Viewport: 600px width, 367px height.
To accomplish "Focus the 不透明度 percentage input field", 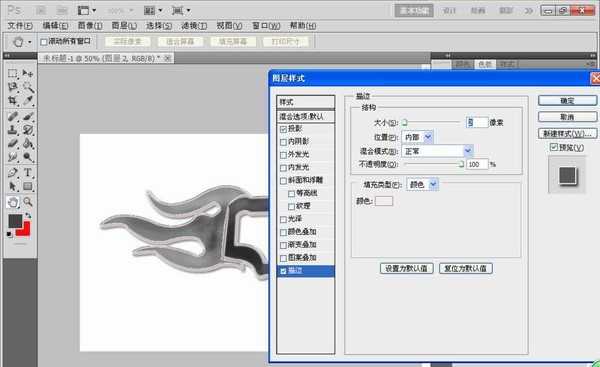I will tap(477, 164).
